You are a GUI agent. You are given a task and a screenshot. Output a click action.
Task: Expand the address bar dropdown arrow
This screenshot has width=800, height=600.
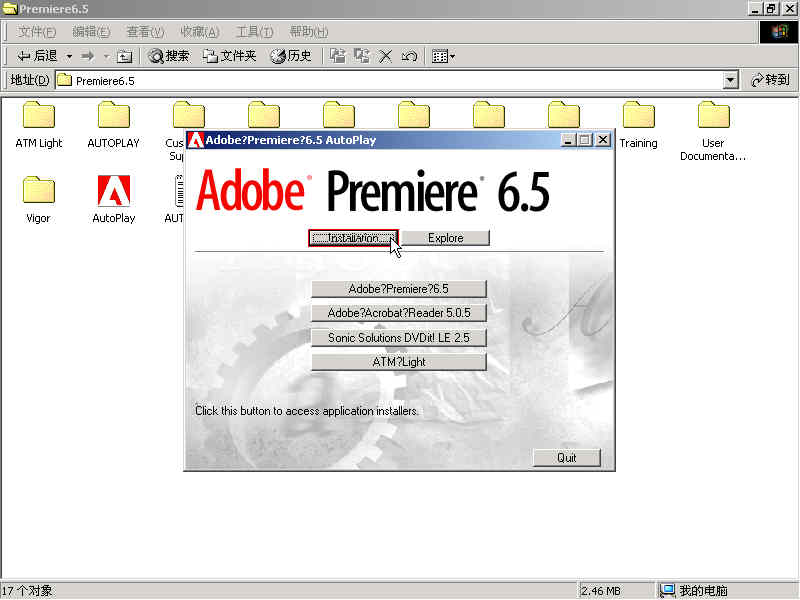pos(730,80)
